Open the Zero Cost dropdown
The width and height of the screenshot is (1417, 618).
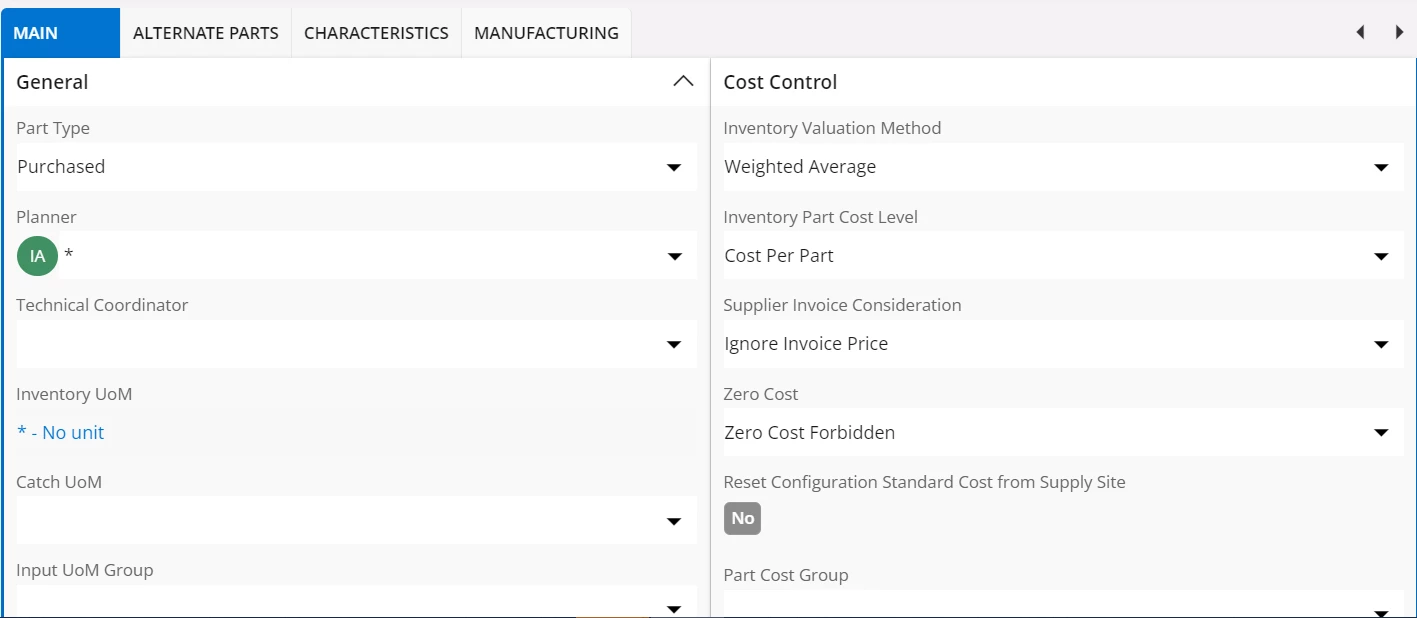coord(1381,433)
